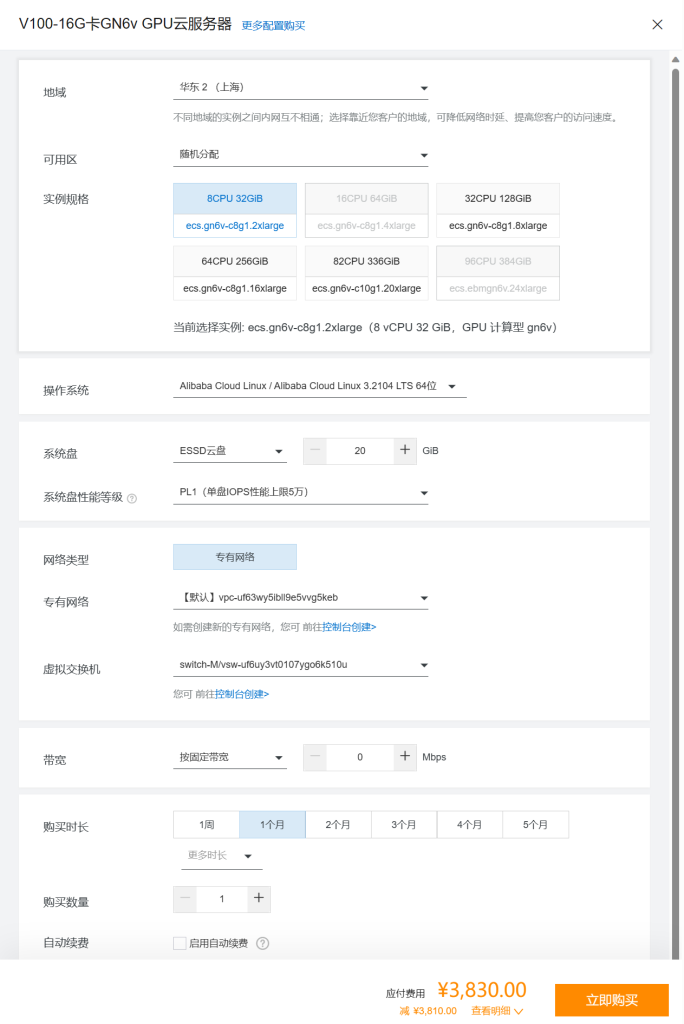Screen dimensions: 684x1024
Task: Open the 地域 region dropdown
Action: (x=301, y=88)
